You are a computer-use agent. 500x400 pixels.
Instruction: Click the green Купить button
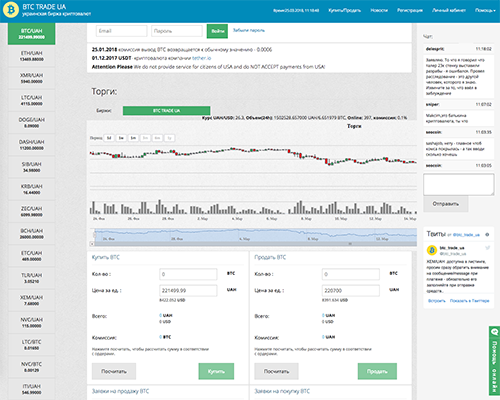pyautogui.click(x=216, y=371)
